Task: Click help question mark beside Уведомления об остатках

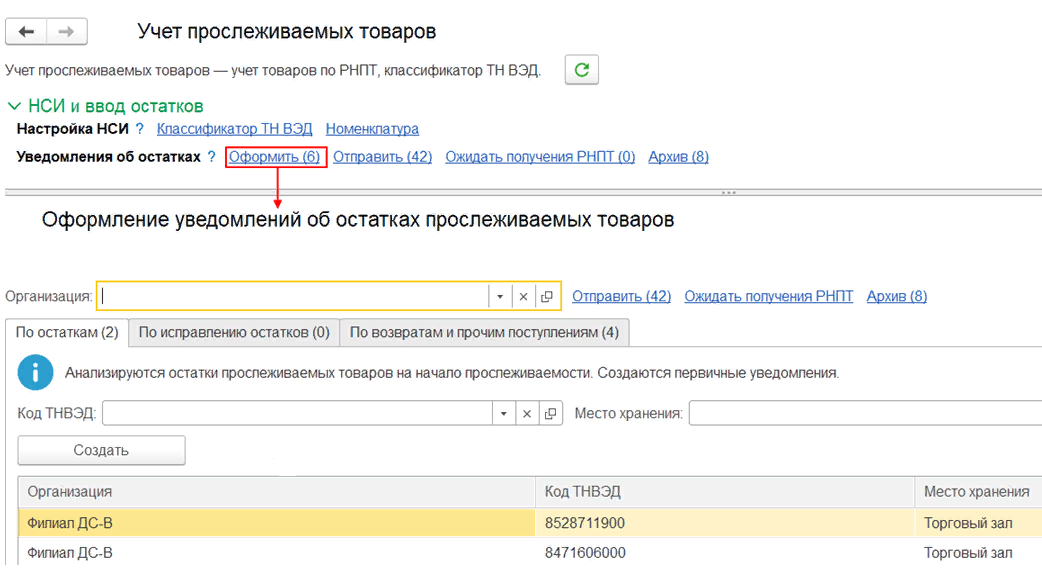Action: point(211,157)
